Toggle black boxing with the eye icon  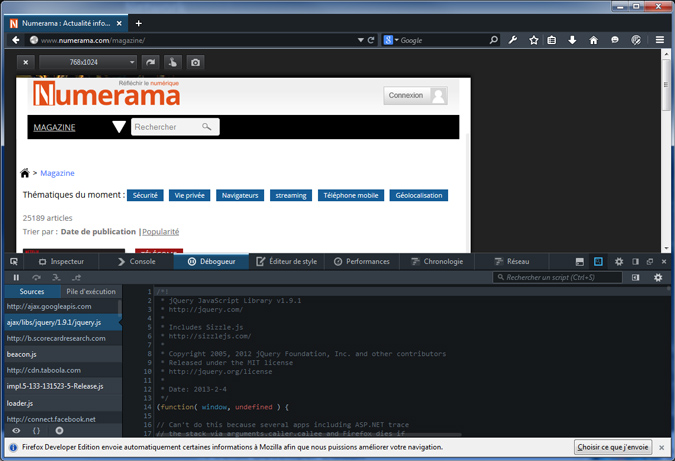16,430
